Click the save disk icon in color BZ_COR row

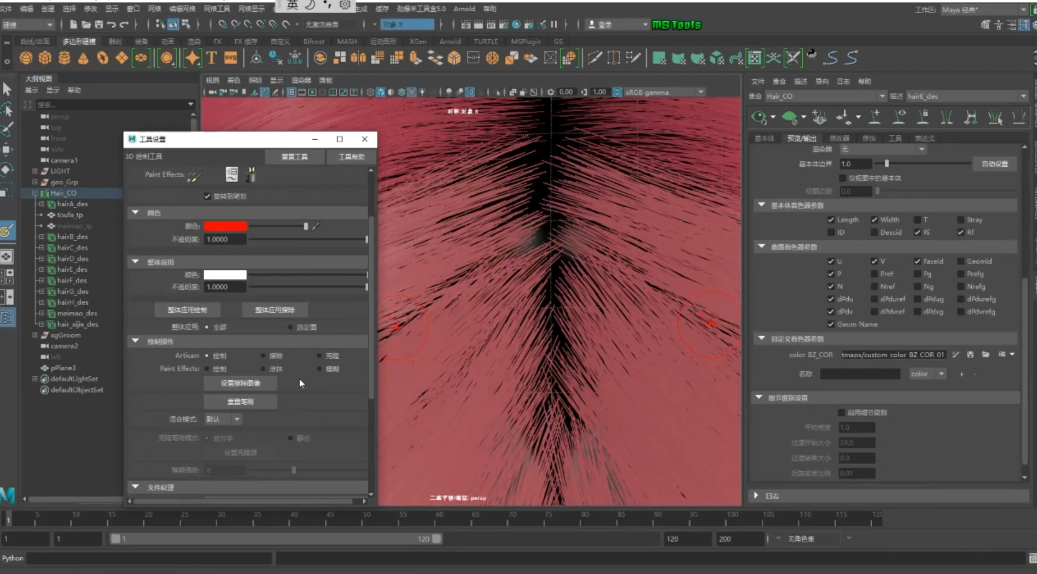tap(970, 354)
